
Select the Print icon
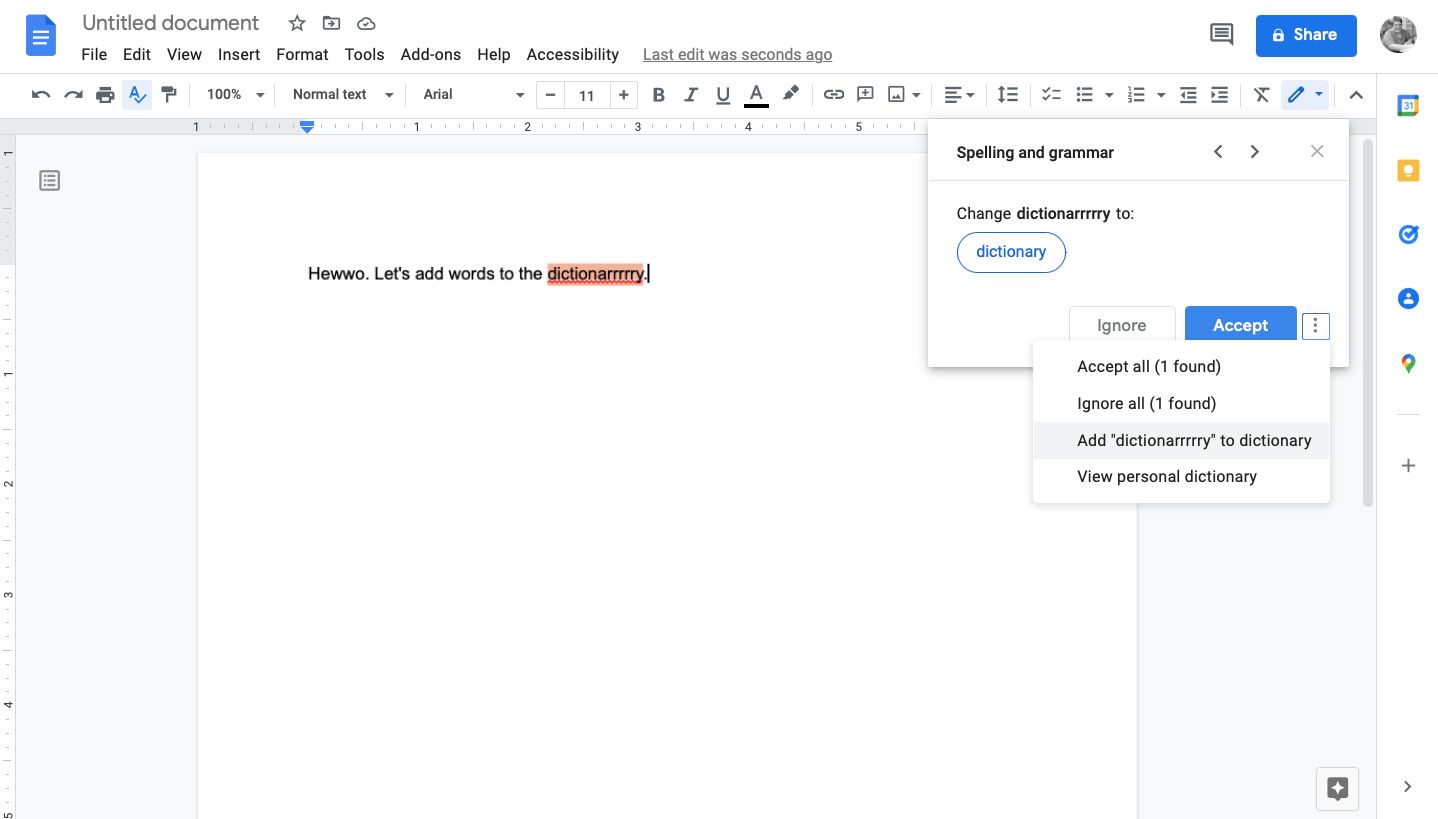(x=106, y=94)
